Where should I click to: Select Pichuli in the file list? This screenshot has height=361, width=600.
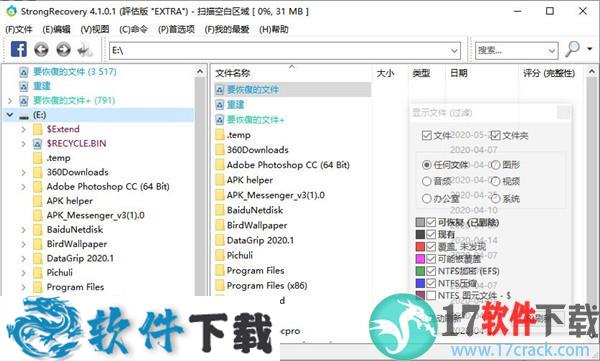[240, 255]
